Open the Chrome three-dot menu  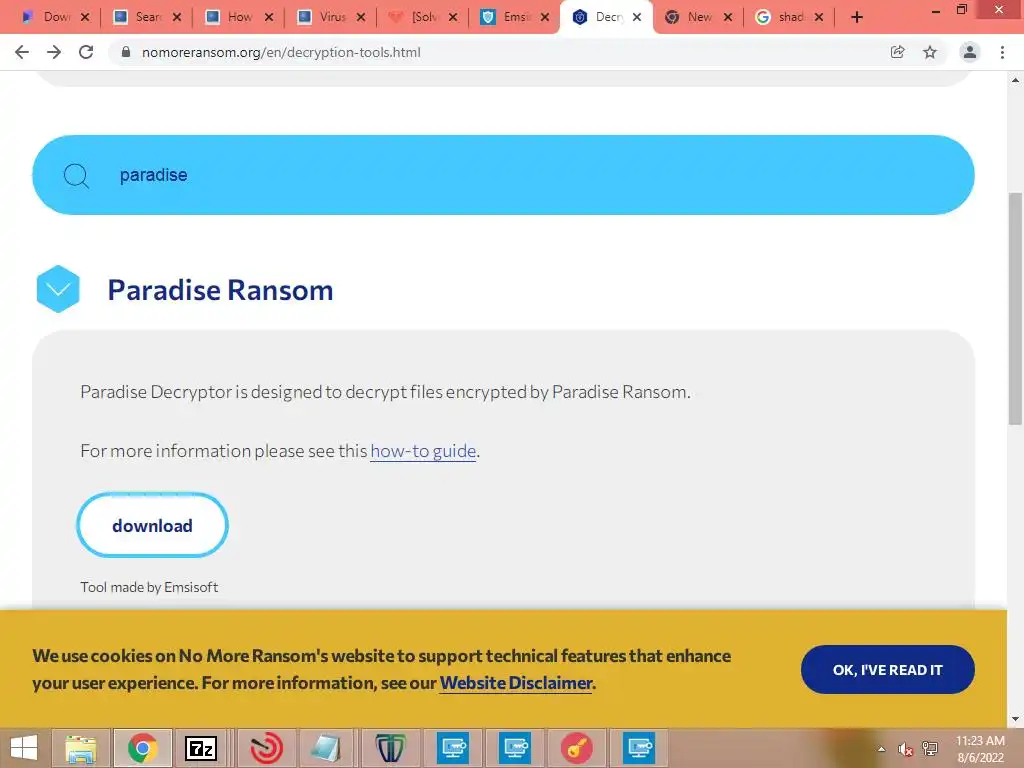pos(1002,52)
